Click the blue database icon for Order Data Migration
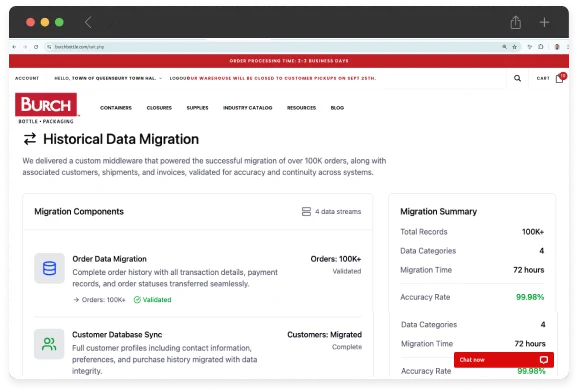 [49, 268]
